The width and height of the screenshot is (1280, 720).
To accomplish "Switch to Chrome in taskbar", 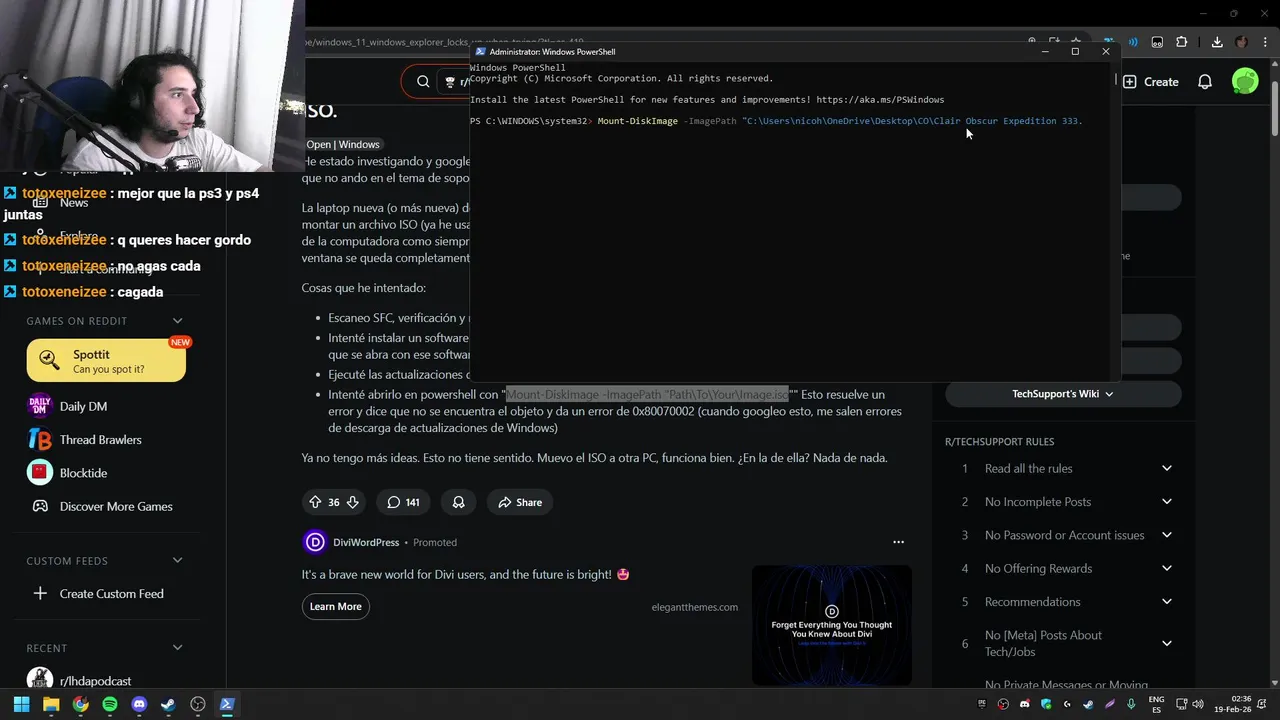I will (80, 704).
